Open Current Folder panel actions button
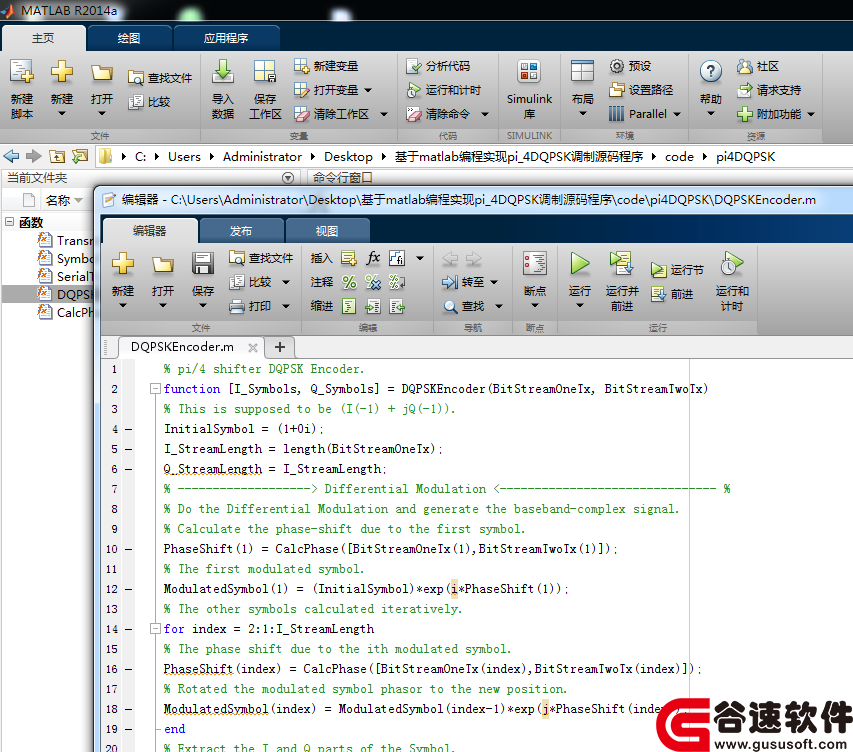The height and width of the screenshot is (752, 853). [288, 177]
